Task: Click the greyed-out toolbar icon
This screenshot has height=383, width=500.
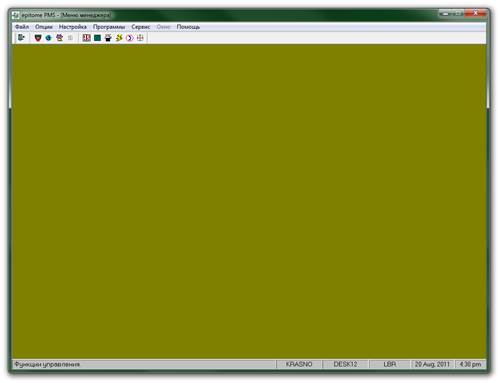Action: tap(70, 38)
